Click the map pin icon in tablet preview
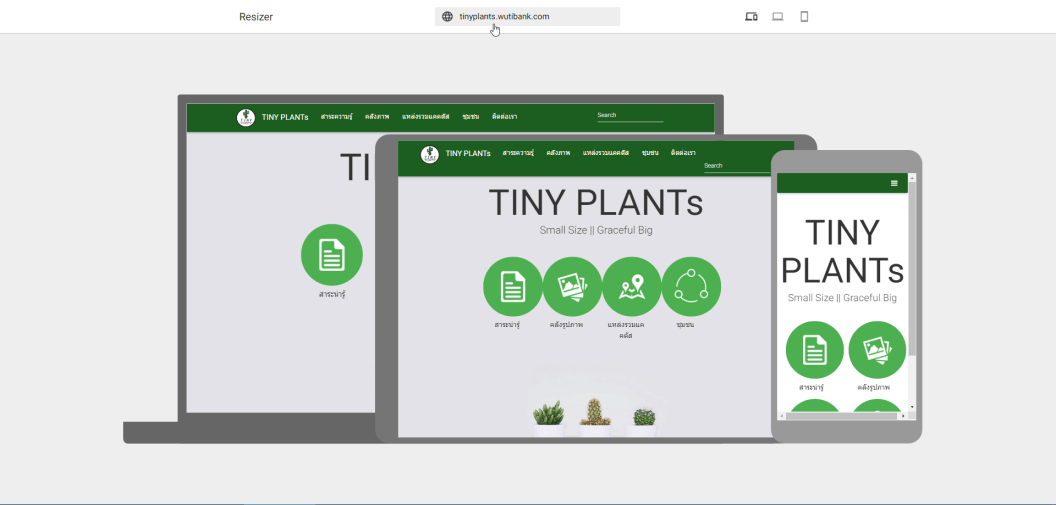The width and height of the screenshot is (1056, 505). (x=631, y=287)
